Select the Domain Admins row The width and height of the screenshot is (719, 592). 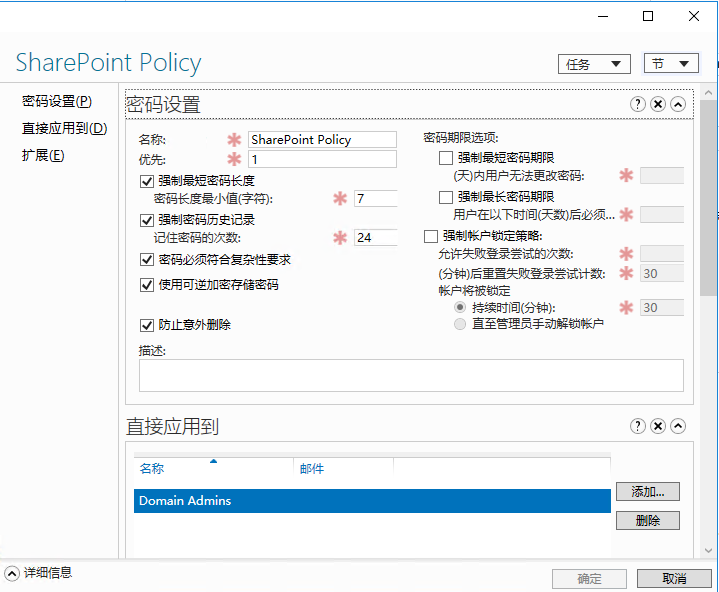pyautogui.click(x=372, y=501)
